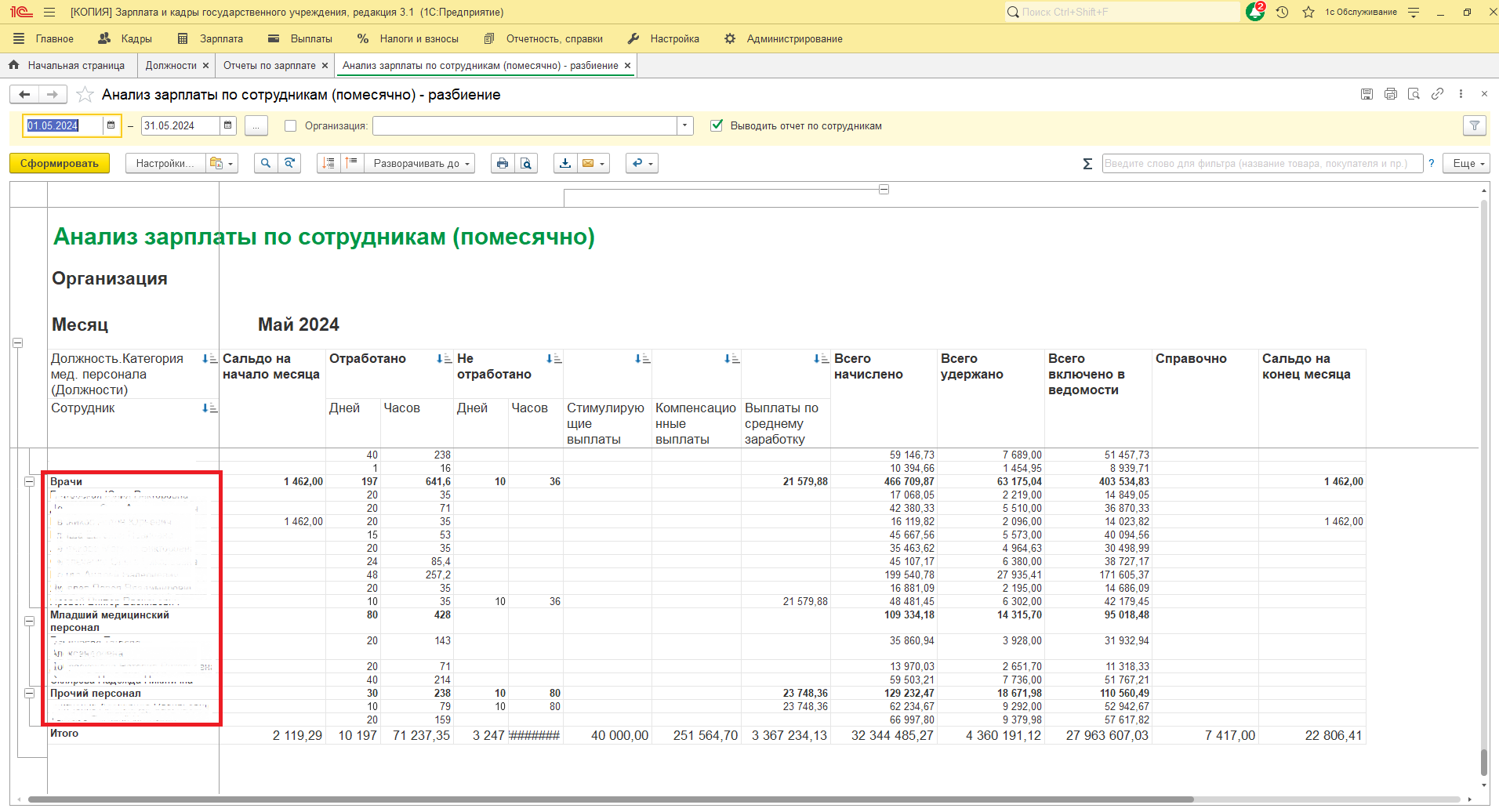Switch to the Должности tab
This screenshot has width=1499, height=812.
171,65
